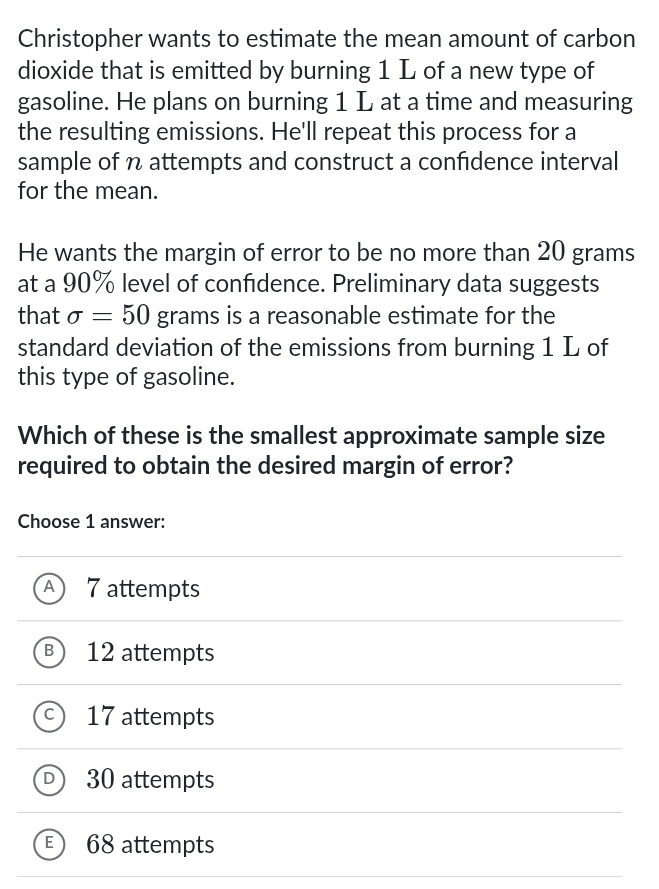Mark radio button E as answer
This screenshot has height=889, width=659.
[47, 845]
